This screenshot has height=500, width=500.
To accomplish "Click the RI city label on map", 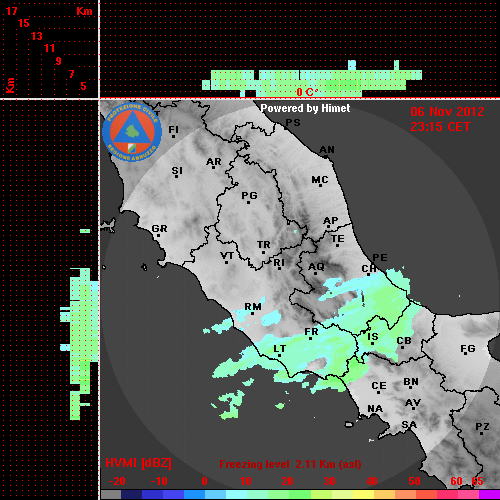I will pyautogui.click(x=279, y=263).
